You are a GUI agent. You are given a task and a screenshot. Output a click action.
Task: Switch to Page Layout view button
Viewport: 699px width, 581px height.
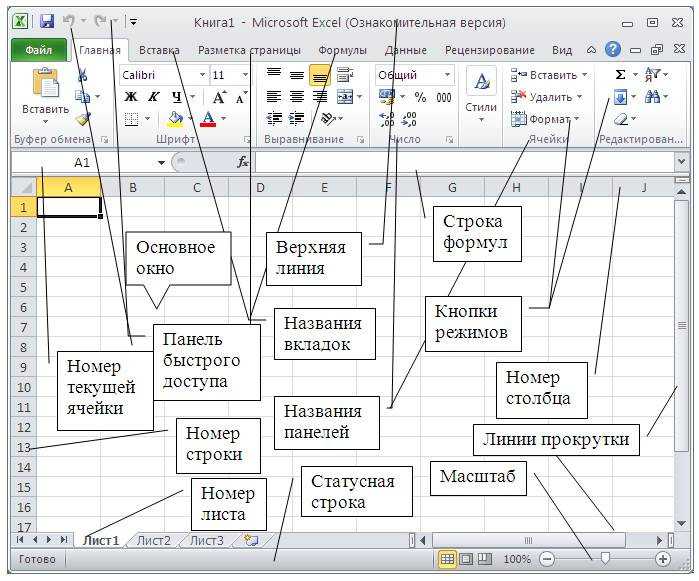pos(466,559)
